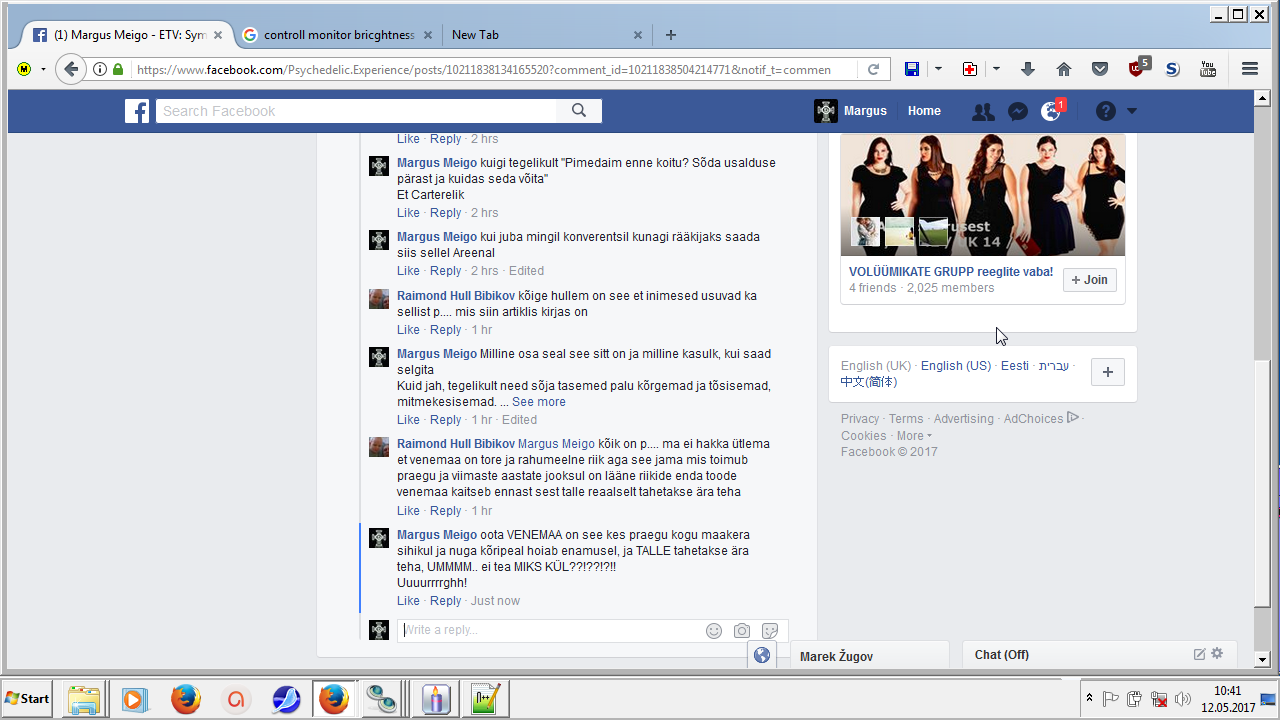1280x720 pixels.
Task: Open the Downloads arrow in the browser toolbar
Action: tap(1027, 69)
